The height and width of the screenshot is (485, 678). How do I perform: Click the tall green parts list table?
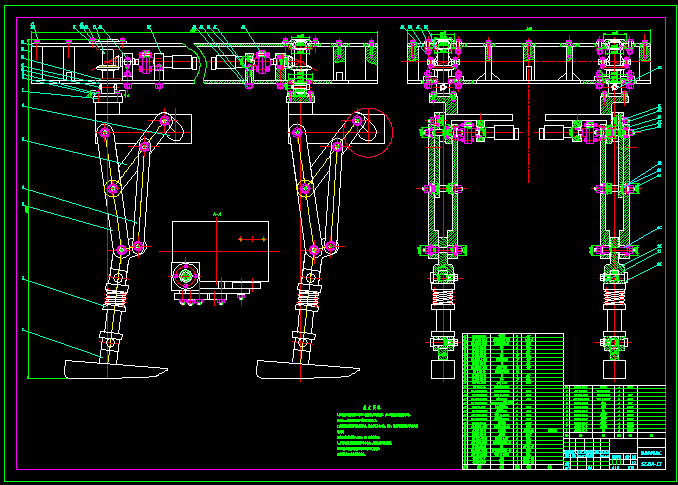click(513, 401)
